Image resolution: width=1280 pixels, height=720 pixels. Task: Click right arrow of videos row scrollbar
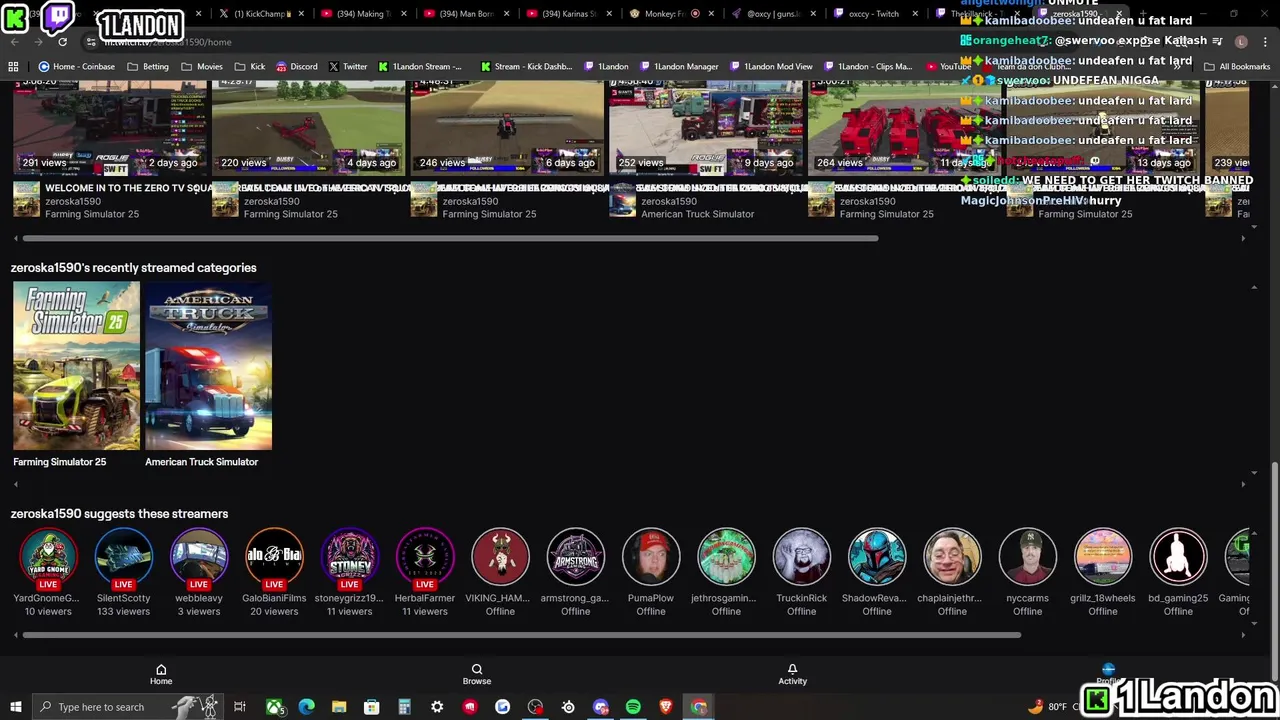click(x=1243, y=238)
